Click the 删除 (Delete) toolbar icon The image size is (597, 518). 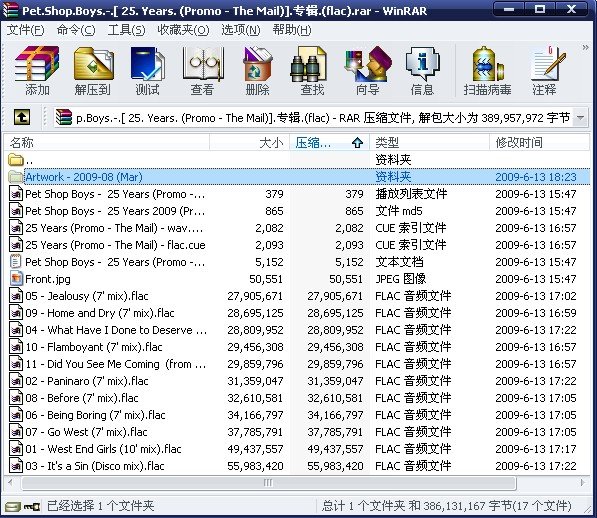[257, 71]
